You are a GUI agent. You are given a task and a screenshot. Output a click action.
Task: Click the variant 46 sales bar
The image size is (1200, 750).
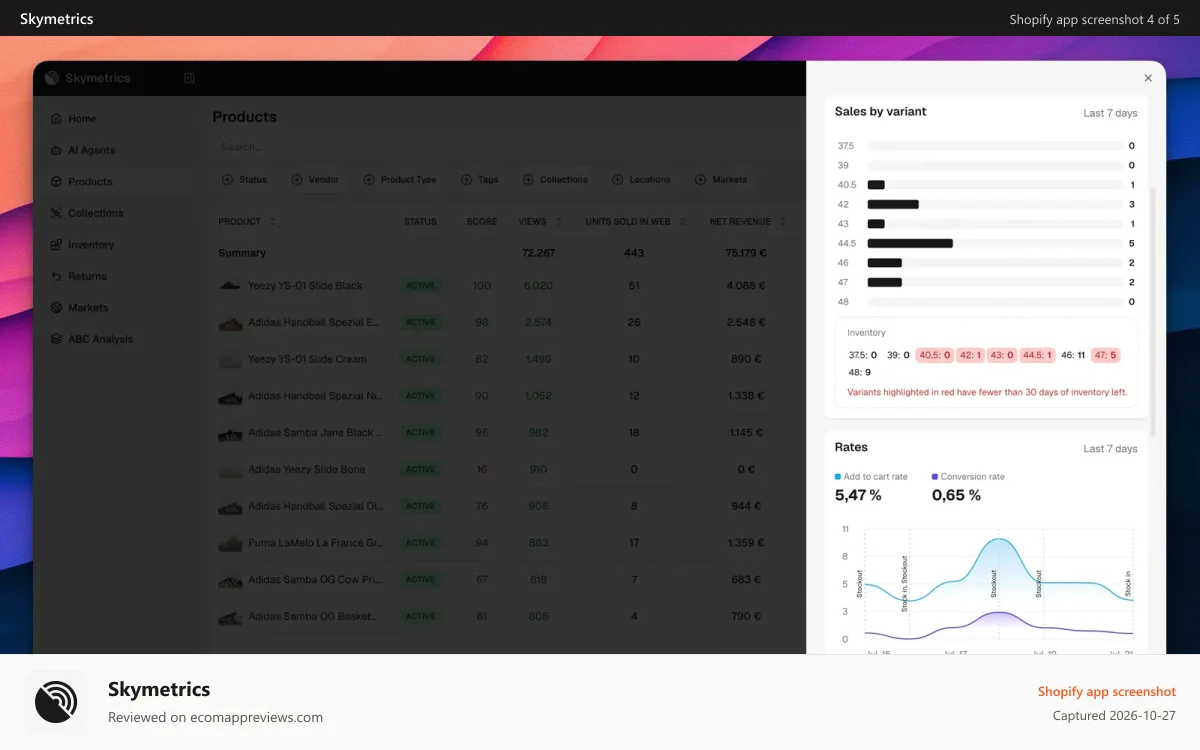click(x=885, y=263)
